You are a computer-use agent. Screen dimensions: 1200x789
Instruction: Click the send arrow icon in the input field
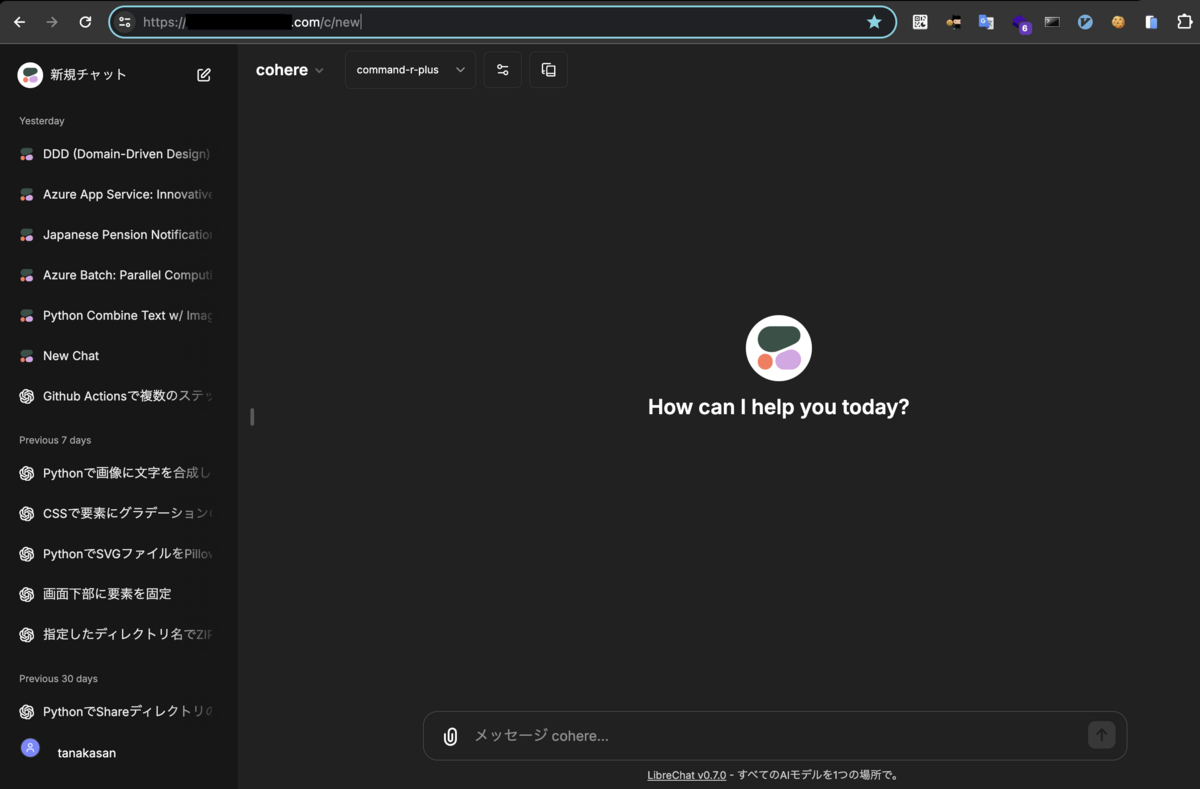[x=1101, y=735]
